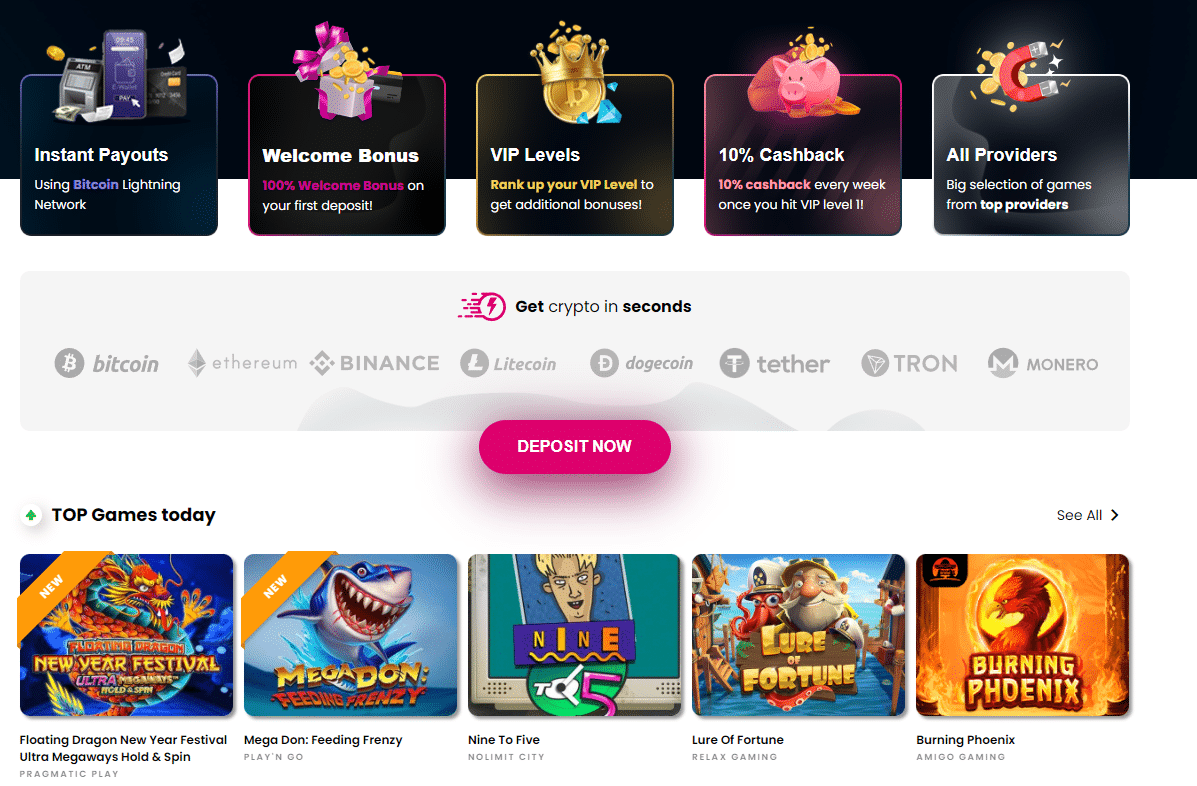Select the ethereum currency logo
This screenshot has width=1197, height=786.
click(x=242, y=362)
